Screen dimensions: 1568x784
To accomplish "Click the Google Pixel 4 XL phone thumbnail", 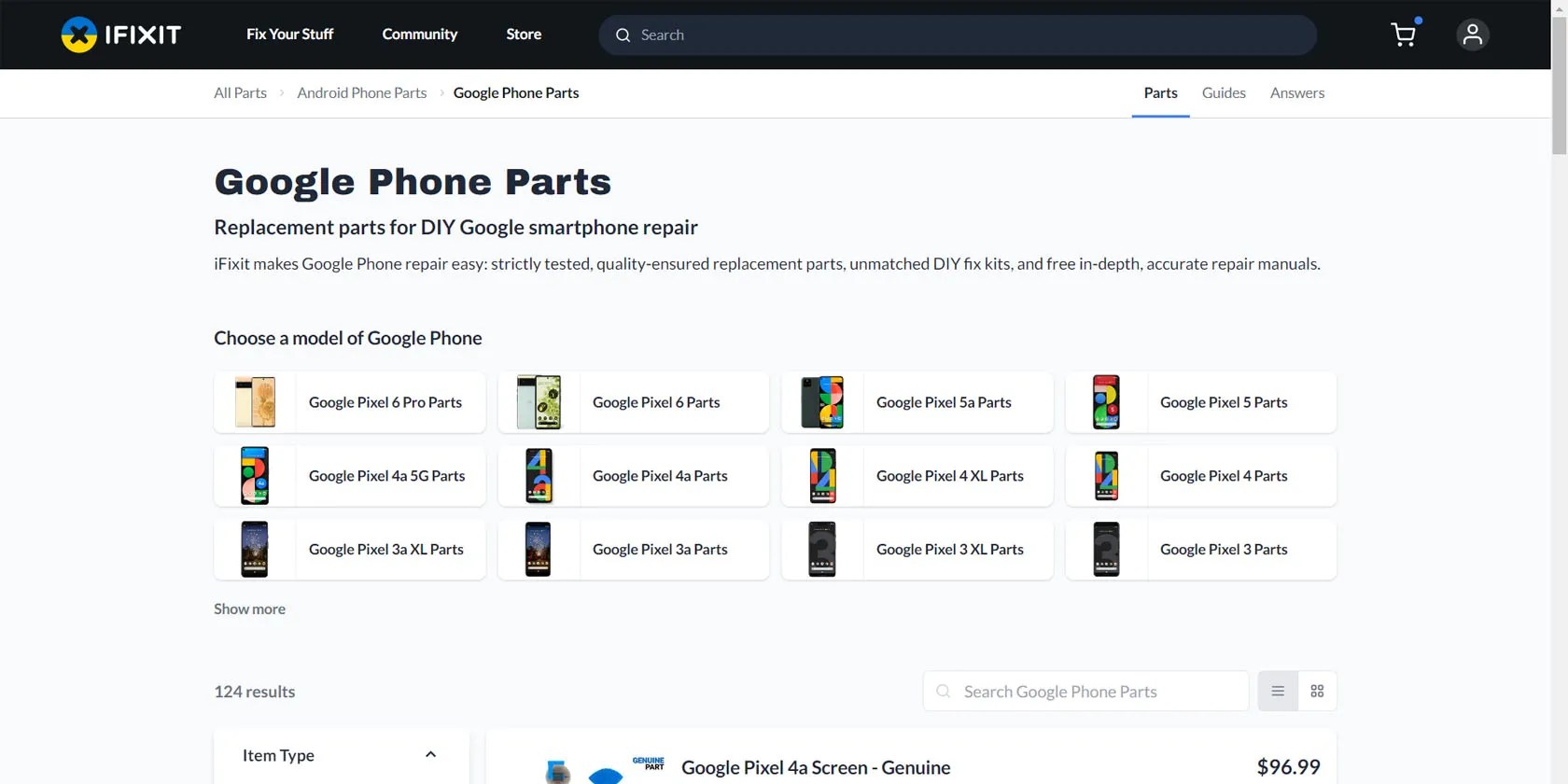I will [x=822, y=476].
